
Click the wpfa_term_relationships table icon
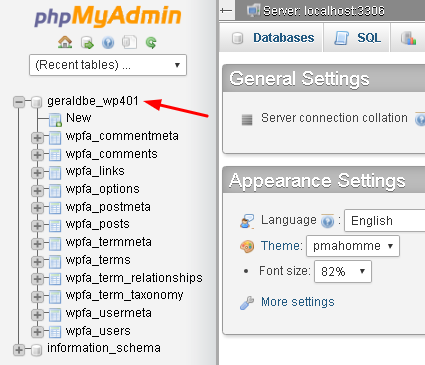[x=55, y=279]
